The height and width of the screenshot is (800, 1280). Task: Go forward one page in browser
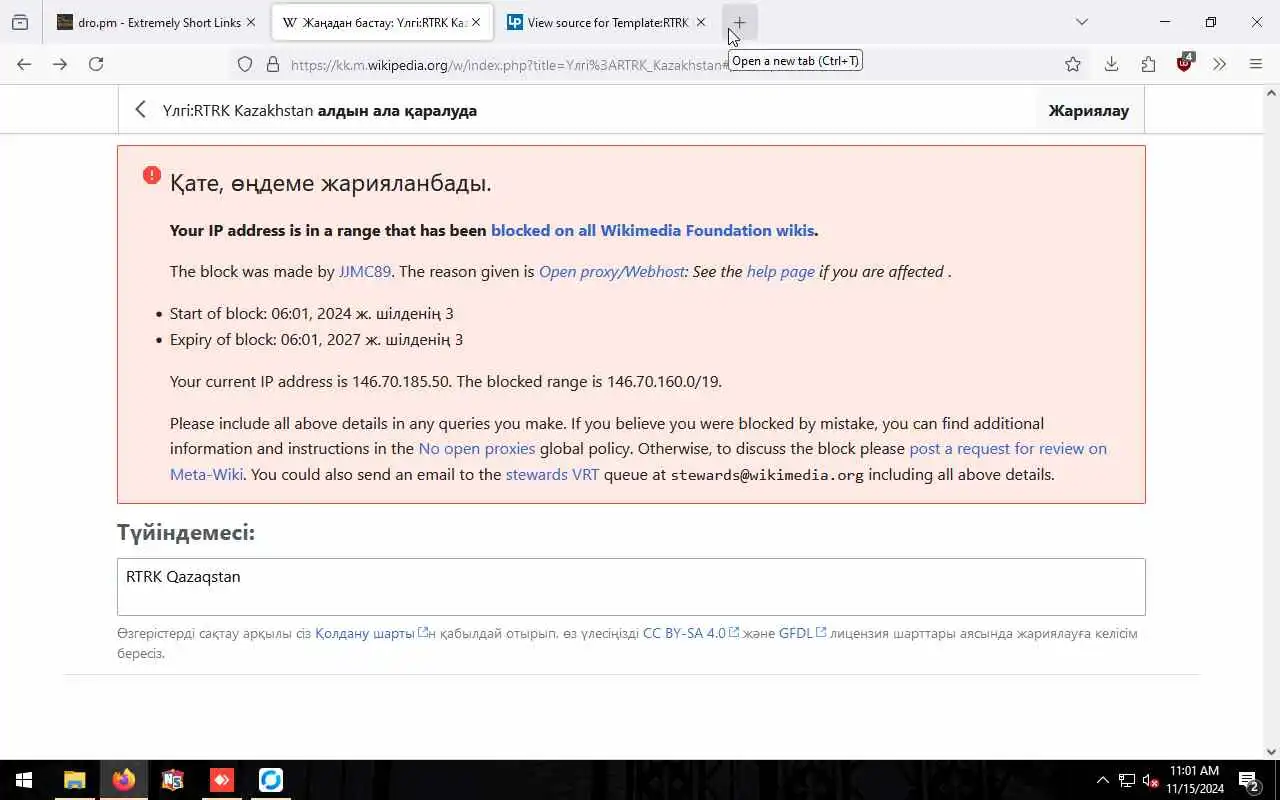[x=60, y=64]
